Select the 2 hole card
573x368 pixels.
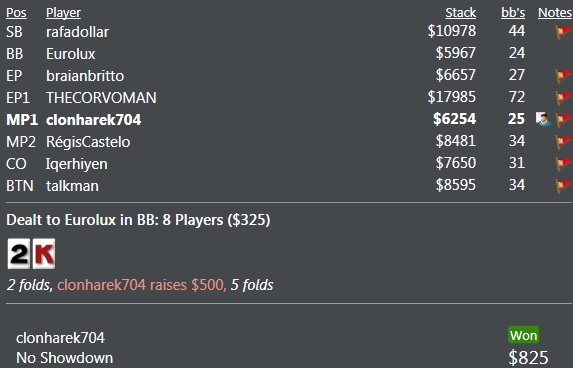point(19,254)
